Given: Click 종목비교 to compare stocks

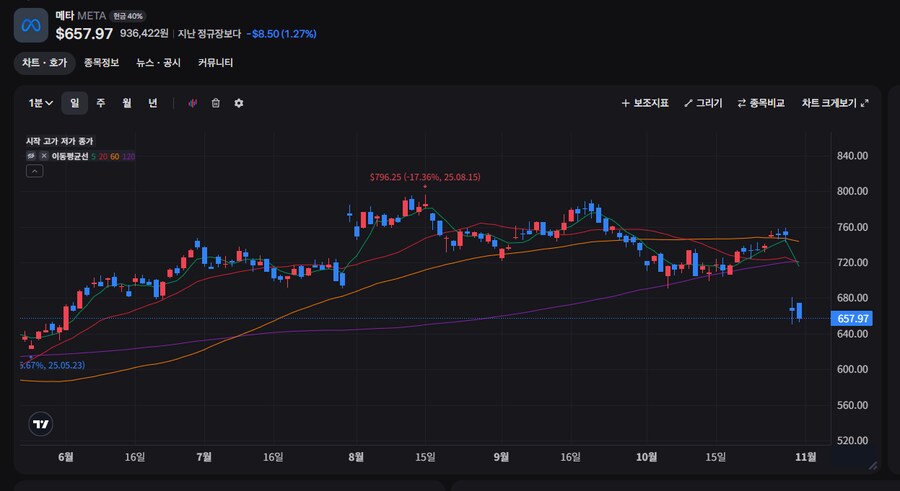Looking at the screenshot, I should [760, 103].
